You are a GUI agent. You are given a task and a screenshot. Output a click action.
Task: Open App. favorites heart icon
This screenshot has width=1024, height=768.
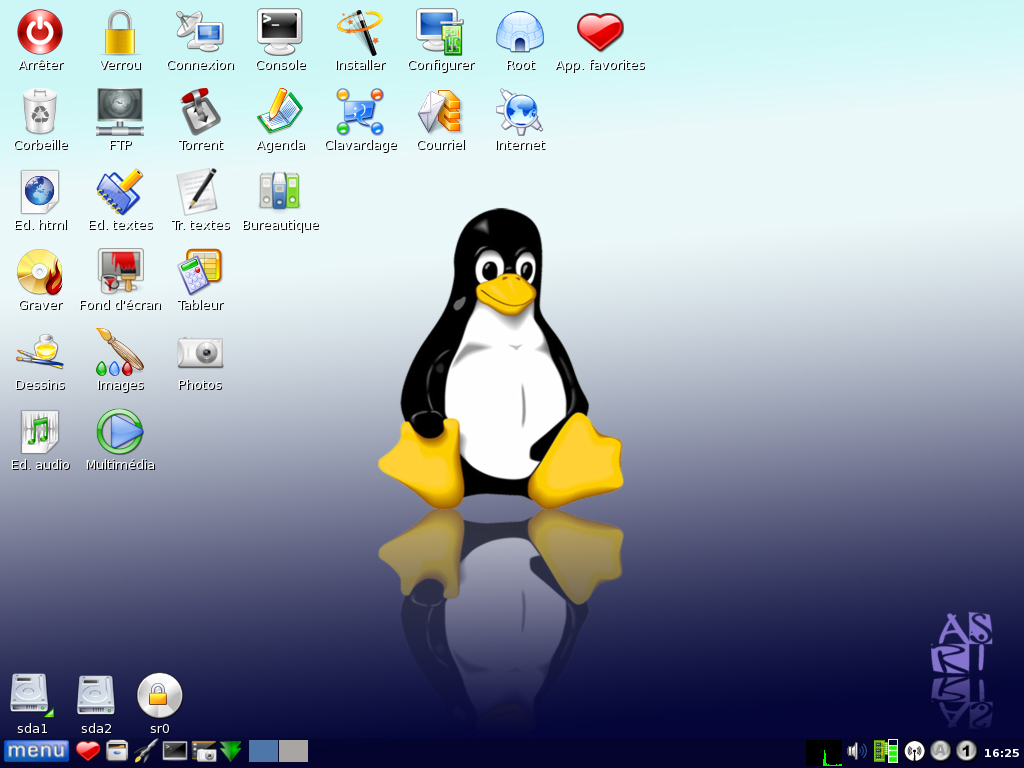(600, 31)
